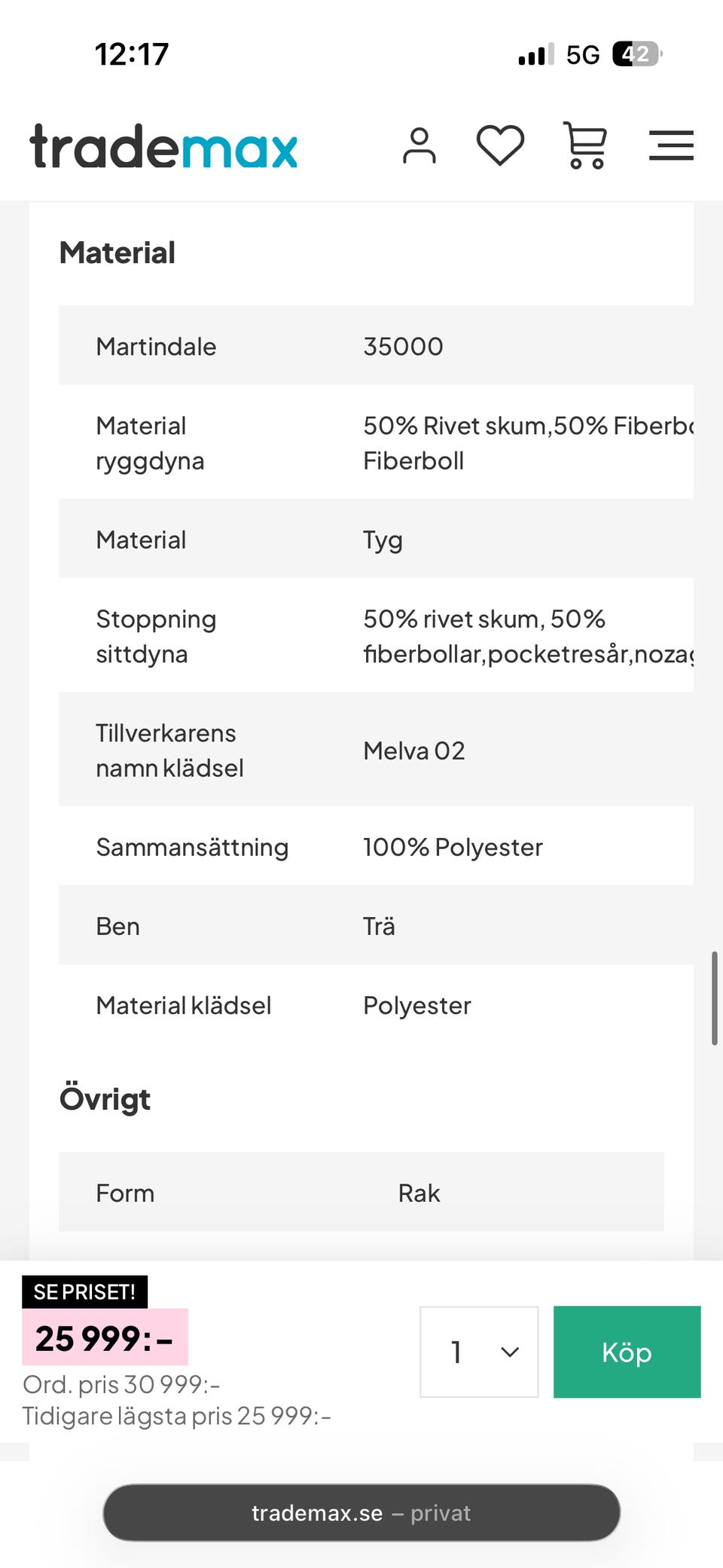723x1568 pixels.
Task: Tap the cellular signal bars
Action: 535,54
